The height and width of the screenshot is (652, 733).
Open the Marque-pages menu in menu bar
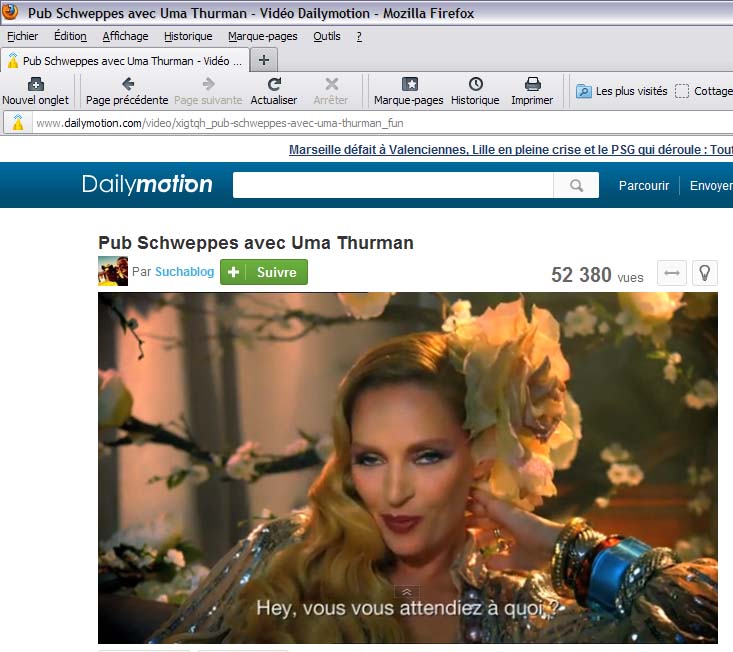tap(262, 36)
